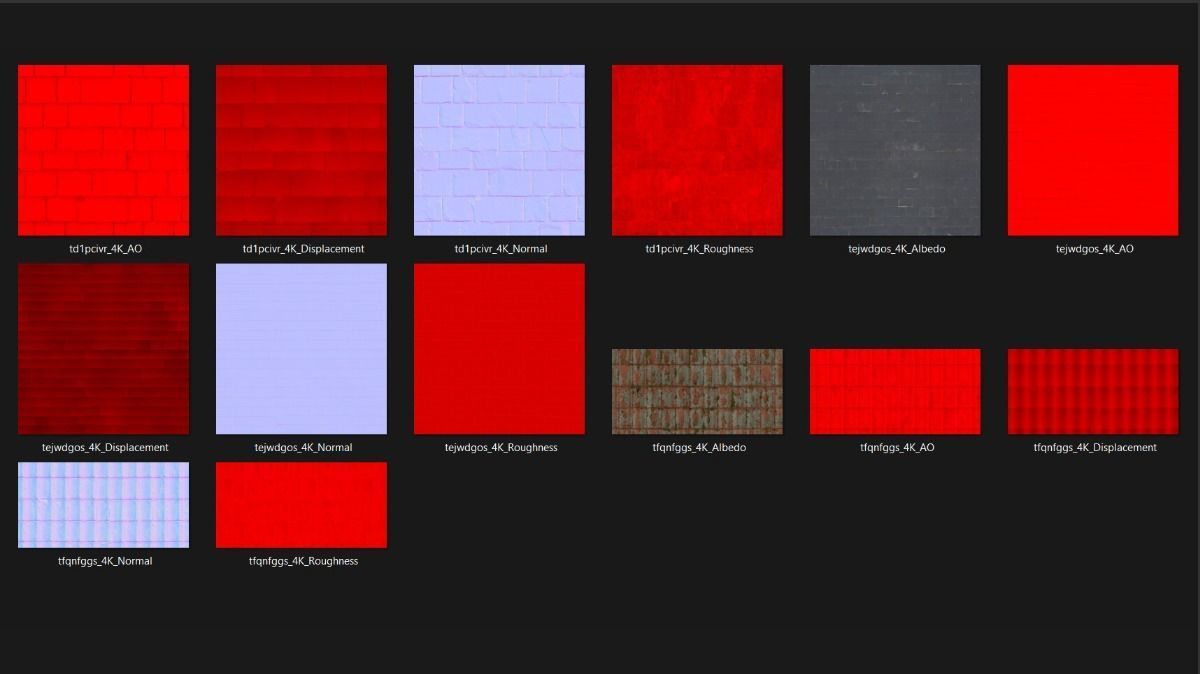Open the tfqnfggs_4K_AO texture thumbnail
Viewport: 1200px width, 674px height.
pyautogui.click(x=894, y=391)
